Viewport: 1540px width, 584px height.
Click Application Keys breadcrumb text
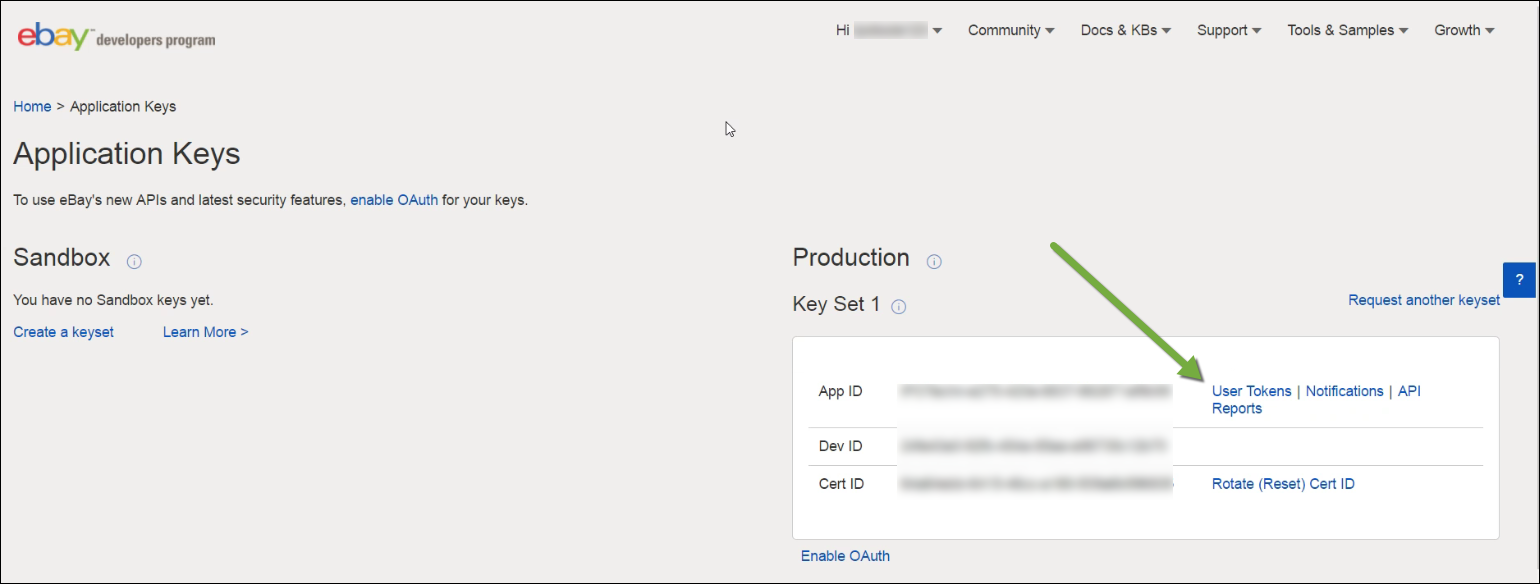(123, 106)
